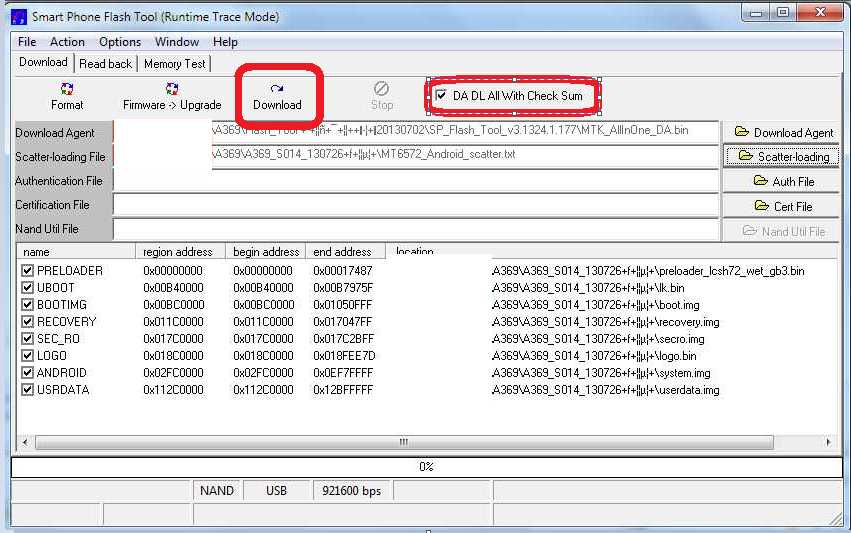Viewport: 851px width, 533px height.
Task: Close the Smart Phone Flash Tool window
Action: (821, 12)
